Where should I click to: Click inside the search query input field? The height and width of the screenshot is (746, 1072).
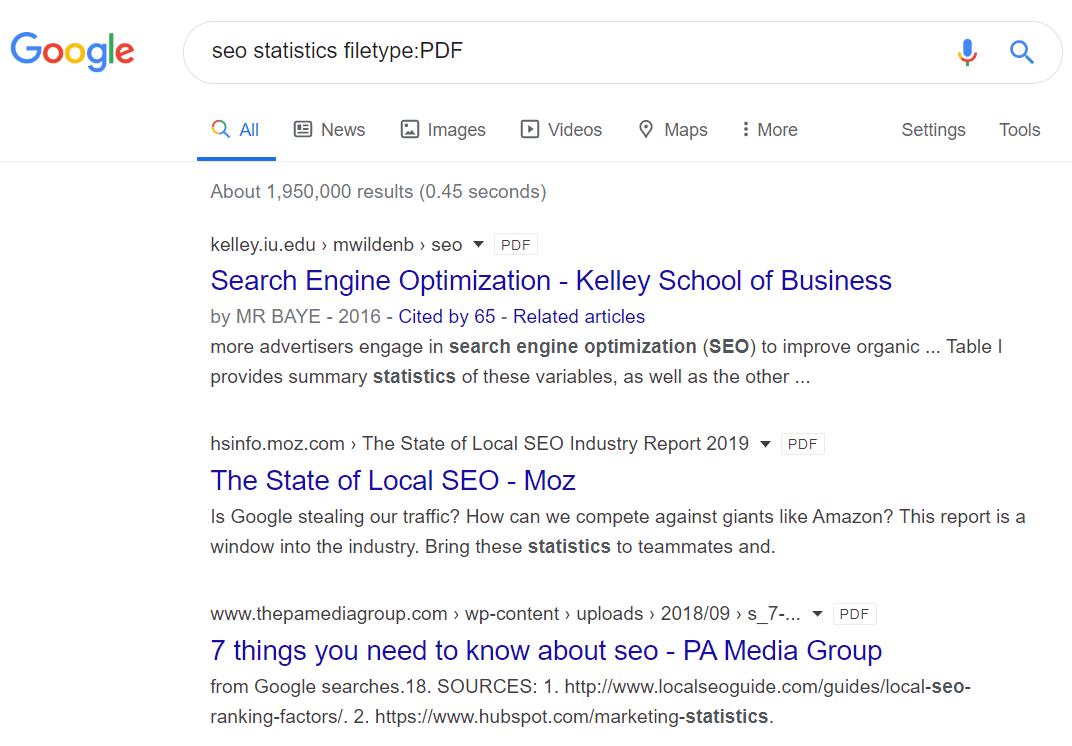click(x=500, y=50)
